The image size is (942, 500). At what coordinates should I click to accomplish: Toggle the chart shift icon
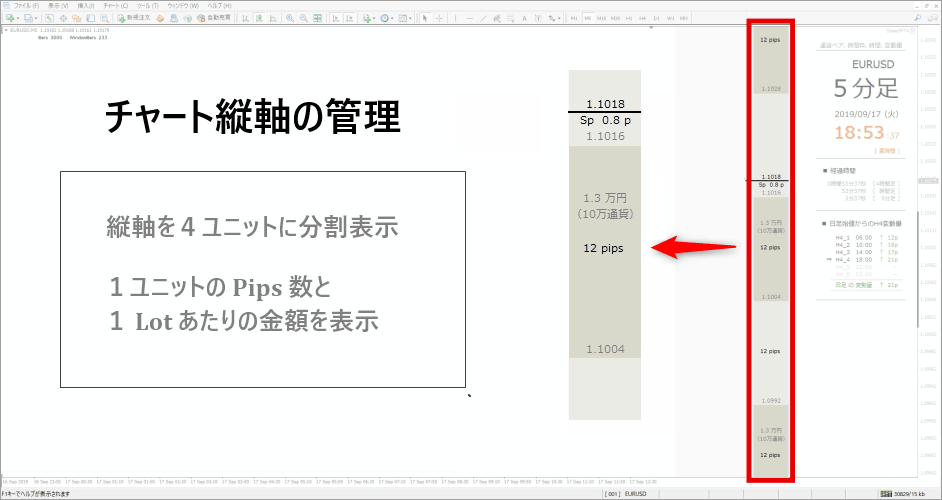(350, 18)
